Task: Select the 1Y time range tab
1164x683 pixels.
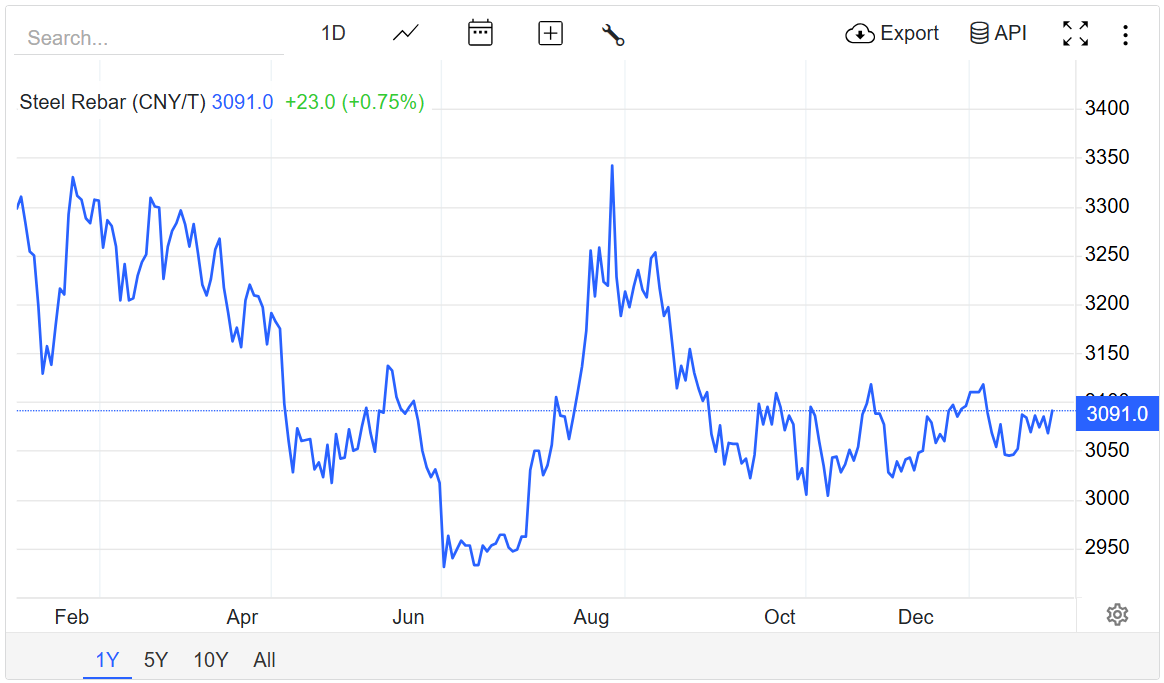Action: [x=107, y=660]
